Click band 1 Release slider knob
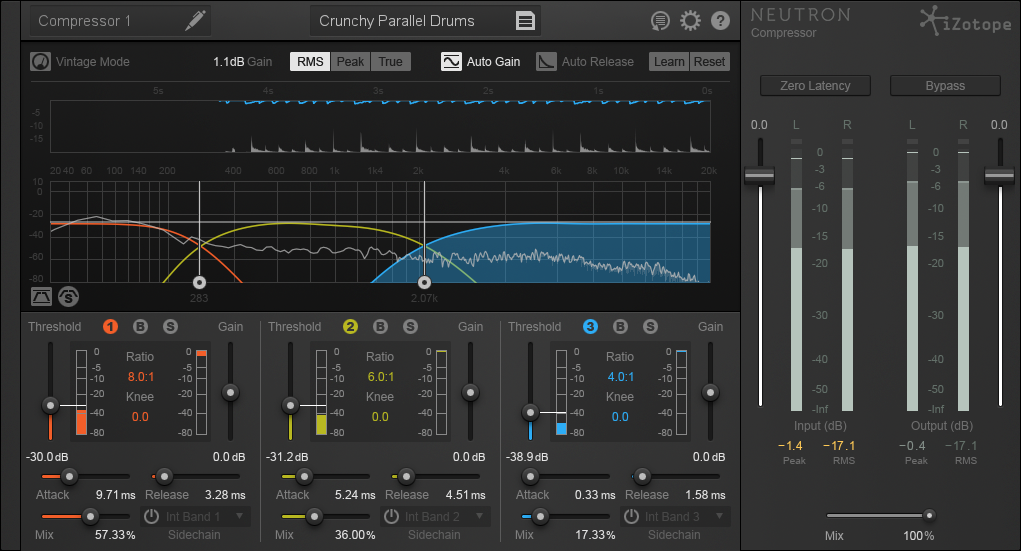Image resolution: width=1021 pixels, height=551 pixels. pyautogui.click(x=165, y=477)
